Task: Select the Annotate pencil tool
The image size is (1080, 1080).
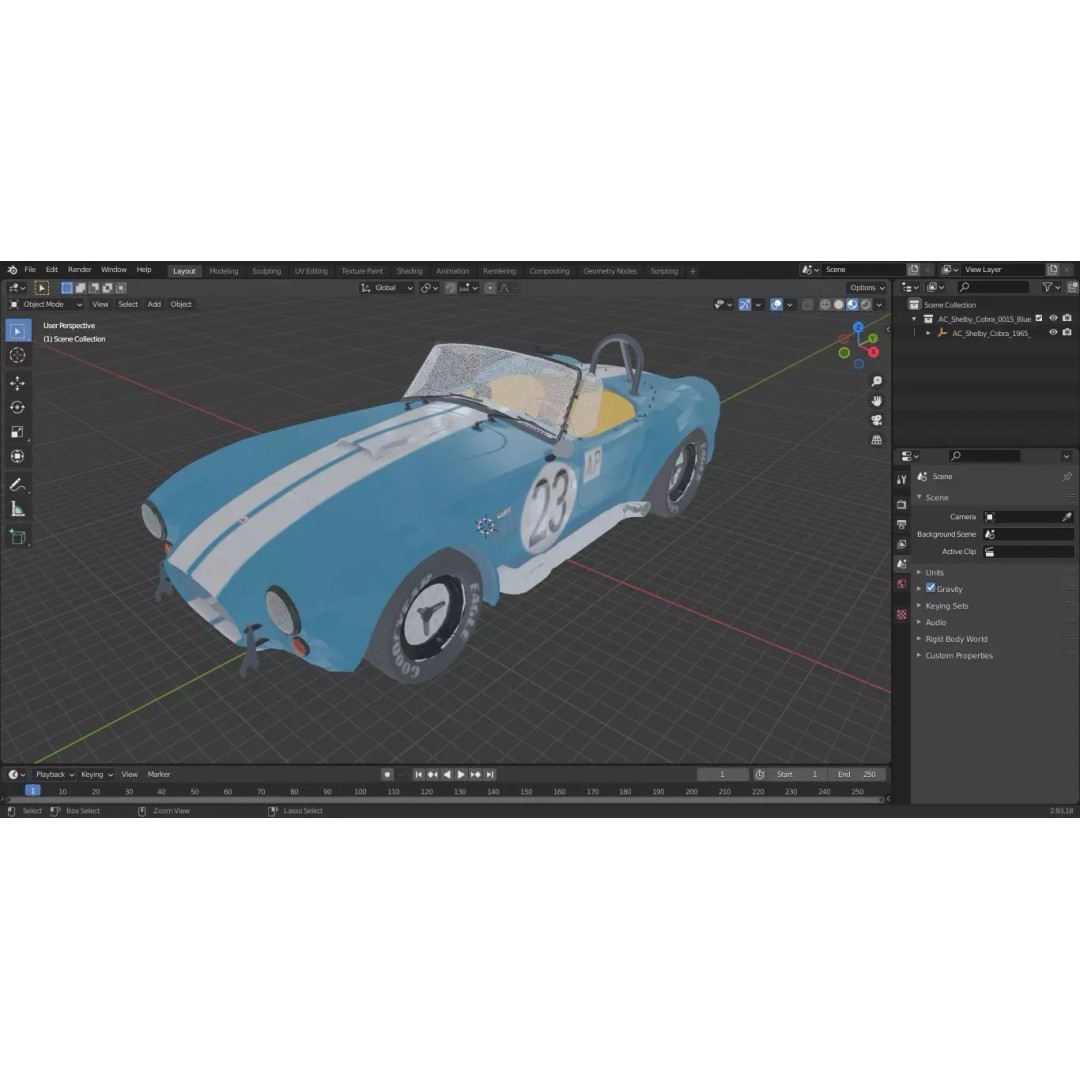Action: (17, 485)
